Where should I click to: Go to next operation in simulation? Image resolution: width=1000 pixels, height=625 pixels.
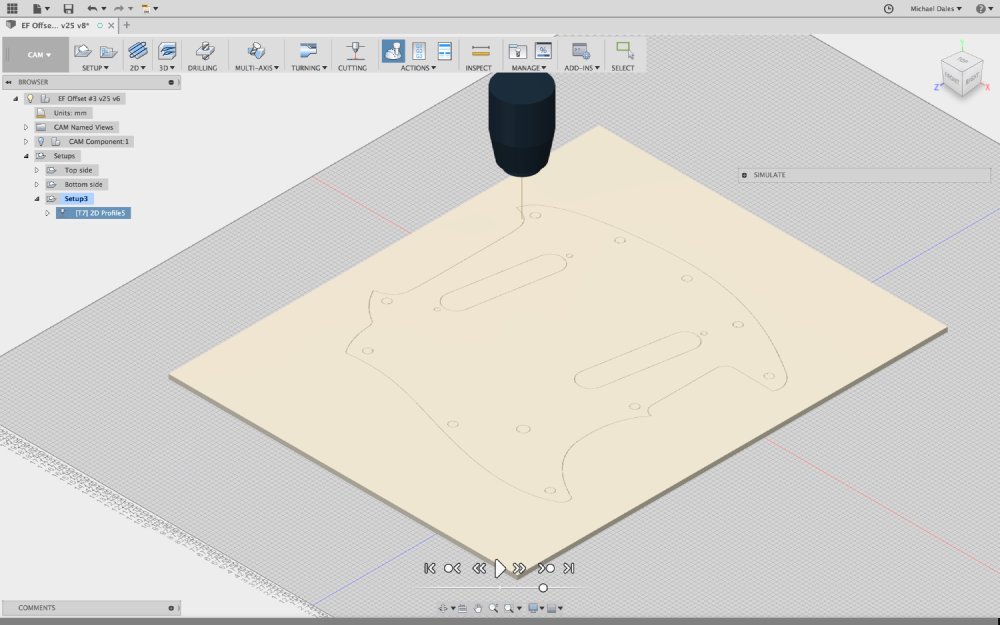pyautogui.click(x=546, y=568)
